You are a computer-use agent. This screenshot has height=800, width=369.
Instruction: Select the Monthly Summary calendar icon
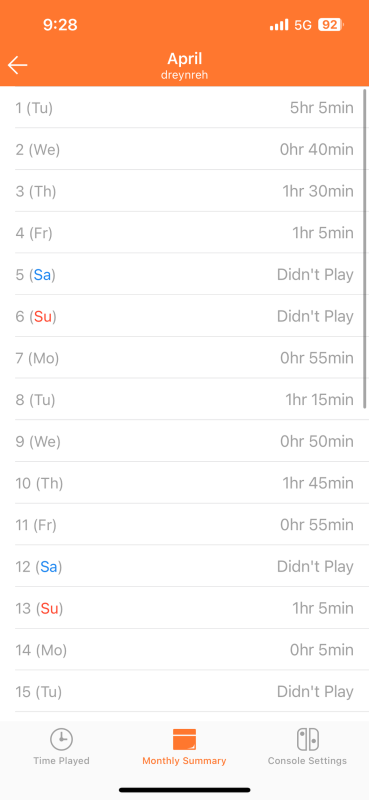(x=184, y=739)
